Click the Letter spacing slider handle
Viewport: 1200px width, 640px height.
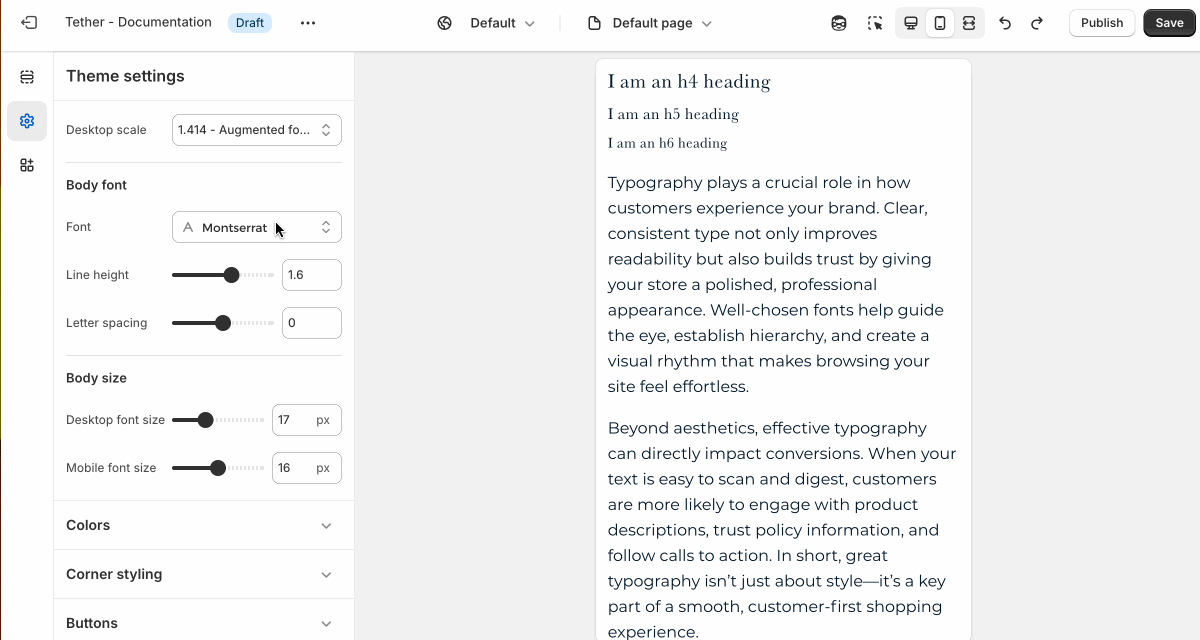[x=223, y=323]
